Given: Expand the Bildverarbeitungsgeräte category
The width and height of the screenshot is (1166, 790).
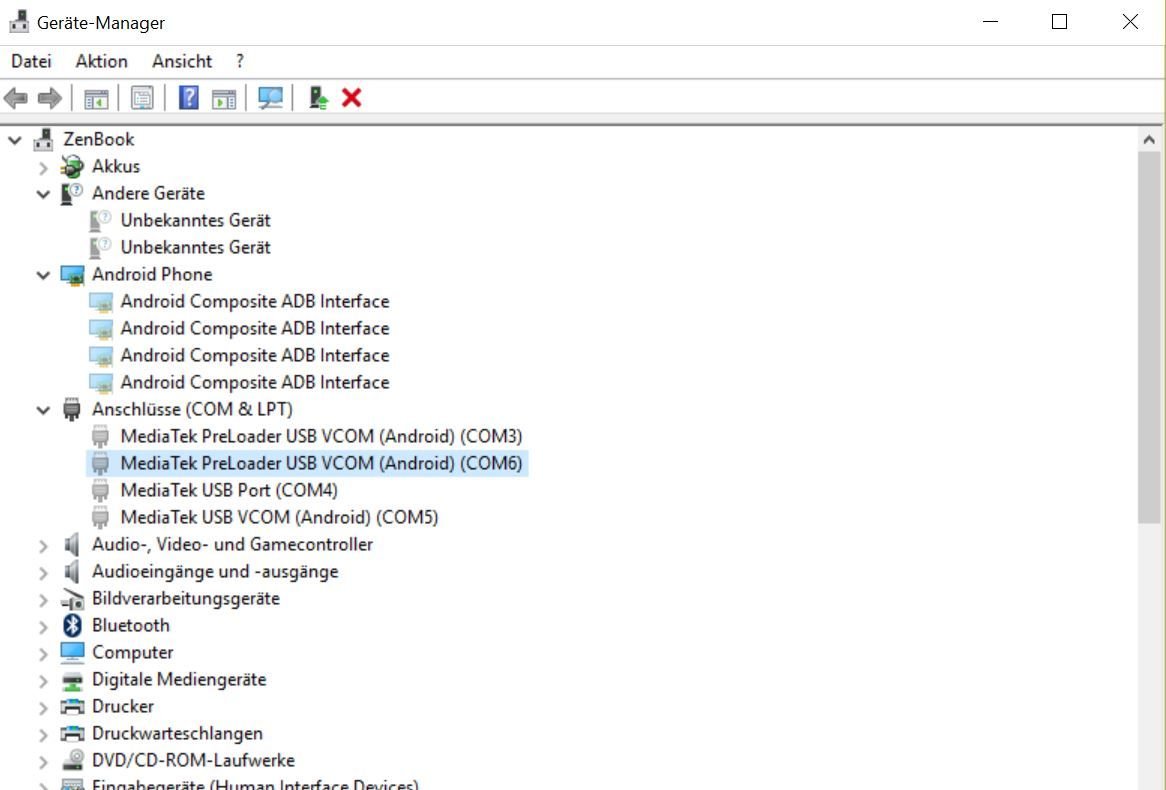Looking at the screenshot, I should click(43, 600).
